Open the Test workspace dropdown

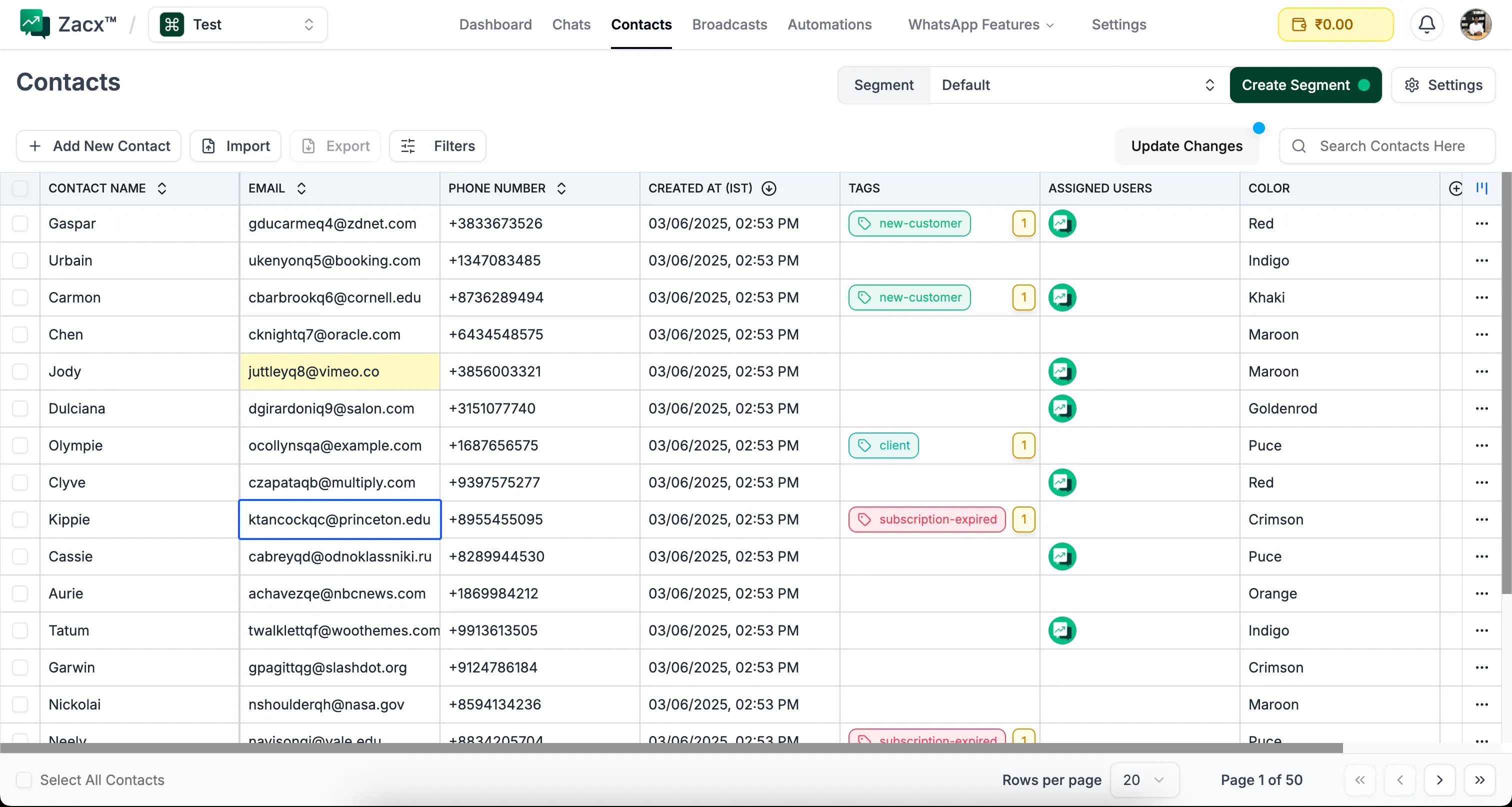pyautogui.click(x=237, y=24)
